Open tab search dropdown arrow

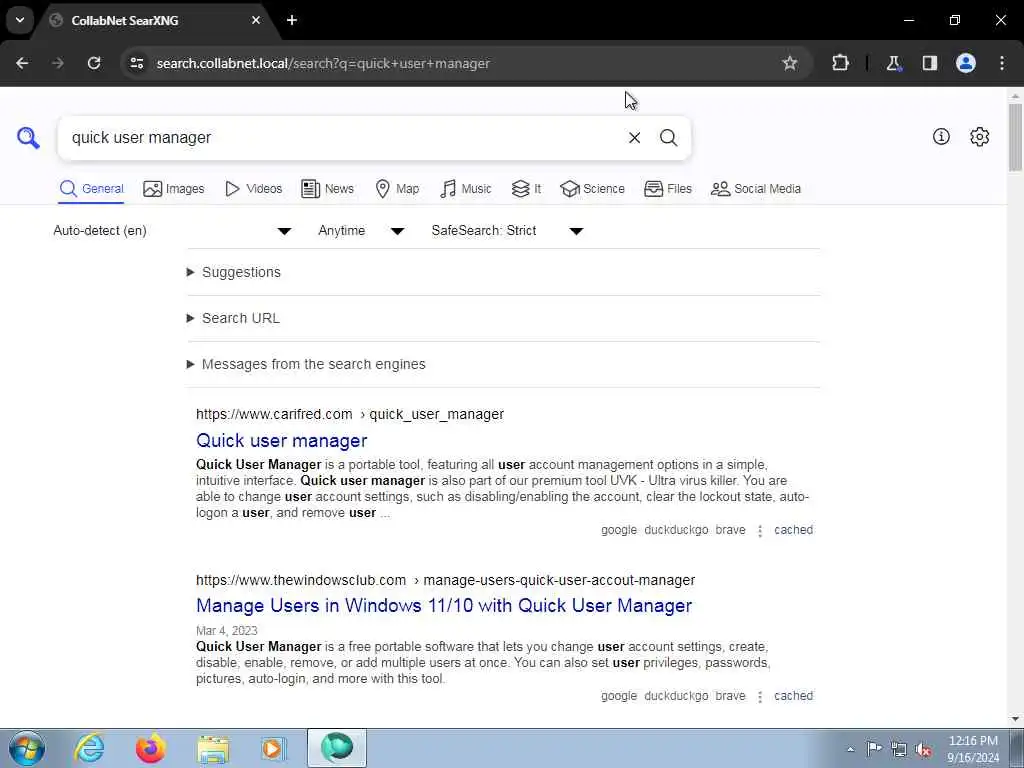coord(20,20)
